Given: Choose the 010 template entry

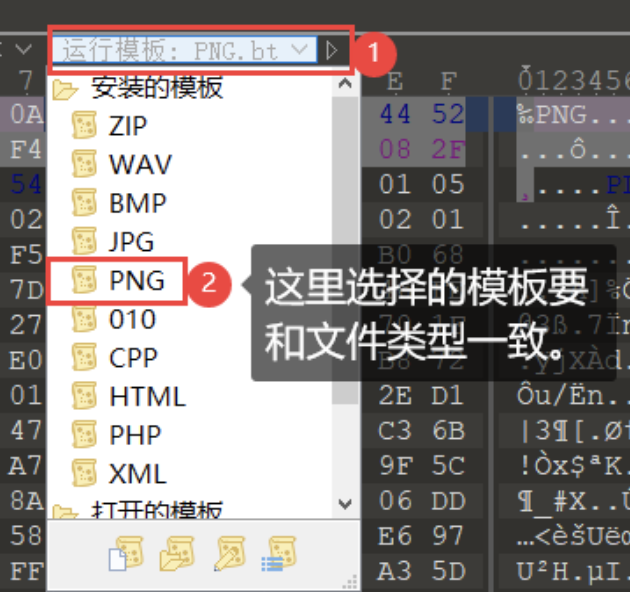Looking at the screenshot, I should click(x=133, y=319).
